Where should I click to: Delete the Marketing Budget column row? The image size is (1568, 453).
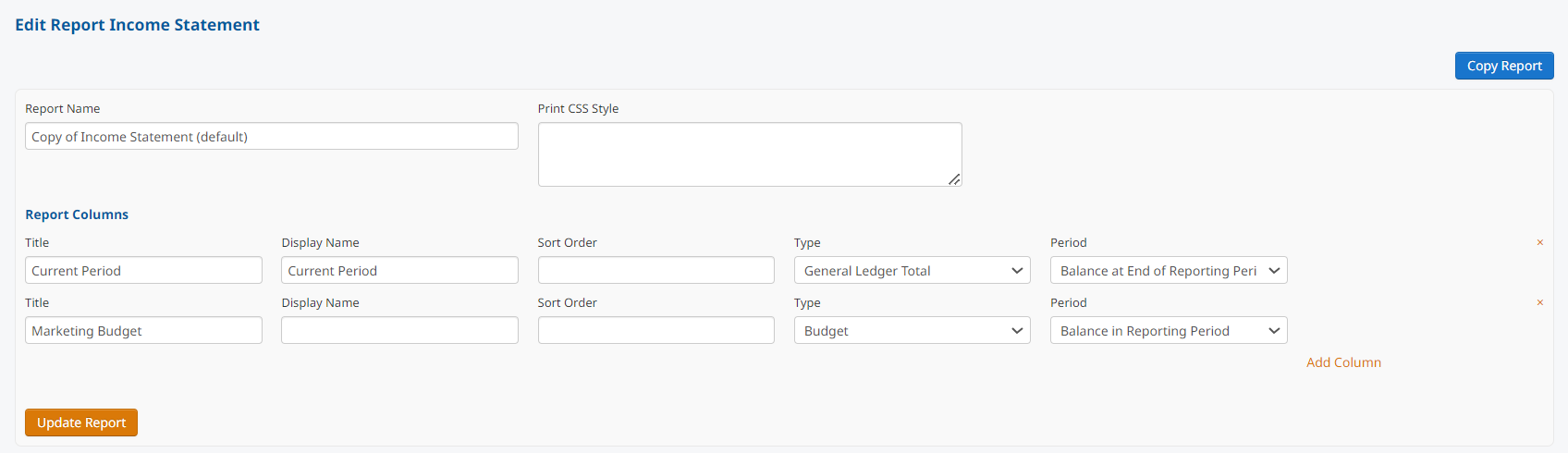(x=1539, y=302)
